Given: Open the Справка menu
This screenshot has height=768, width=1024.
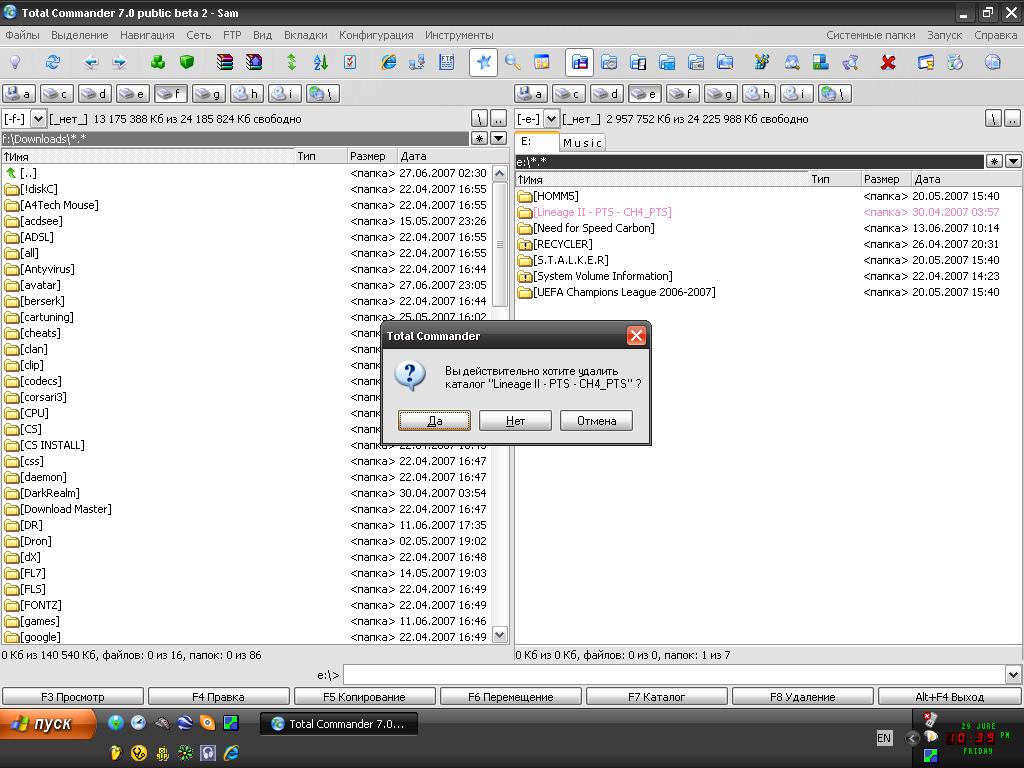Looking at the screenshot, I should pos(995,35).
